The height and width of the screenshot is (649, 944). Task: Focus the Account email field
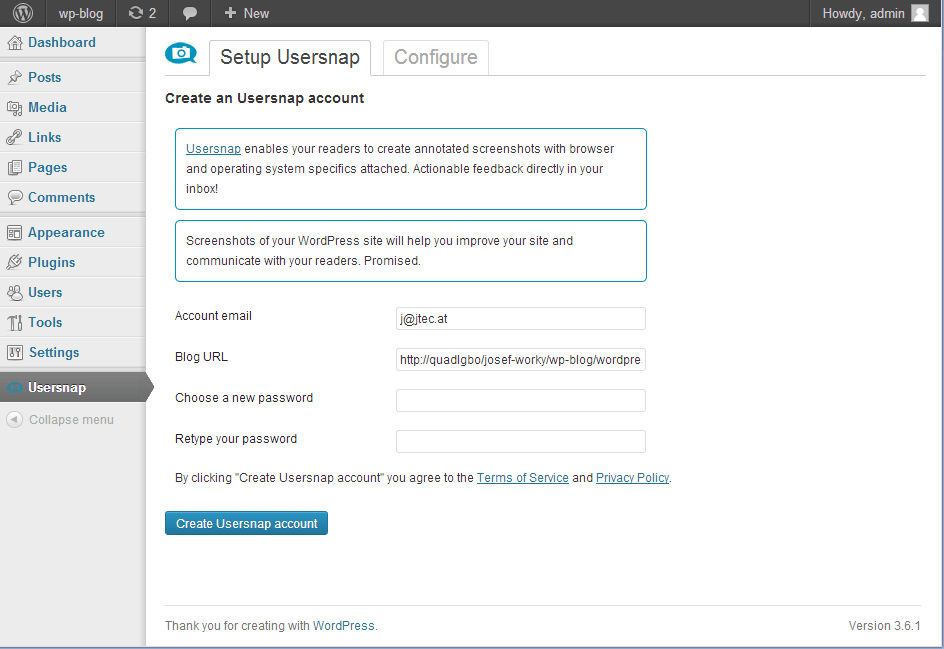click(521, 318)
